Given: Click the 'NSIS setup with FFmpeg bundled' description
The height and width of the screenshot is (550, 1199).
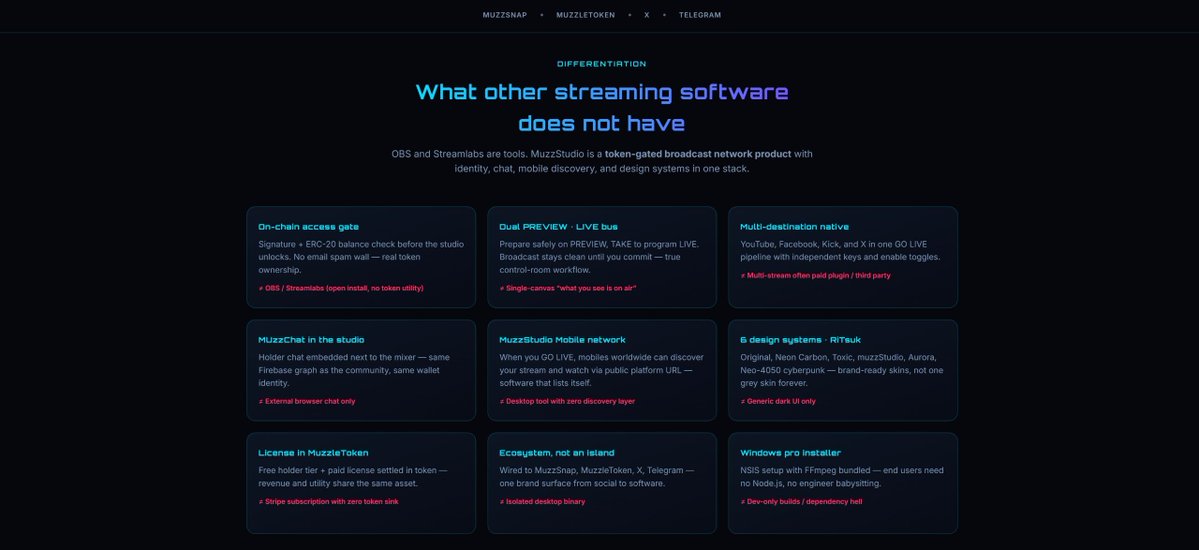Looking at the screenshot, I should pos(842,477).
